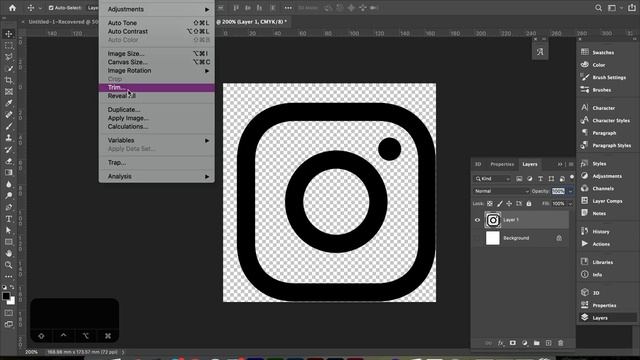This screenshot has height=360, width=640.
Task: Delete layer with the trash icon
Action: pyautogui.click(x=561, y=343)
